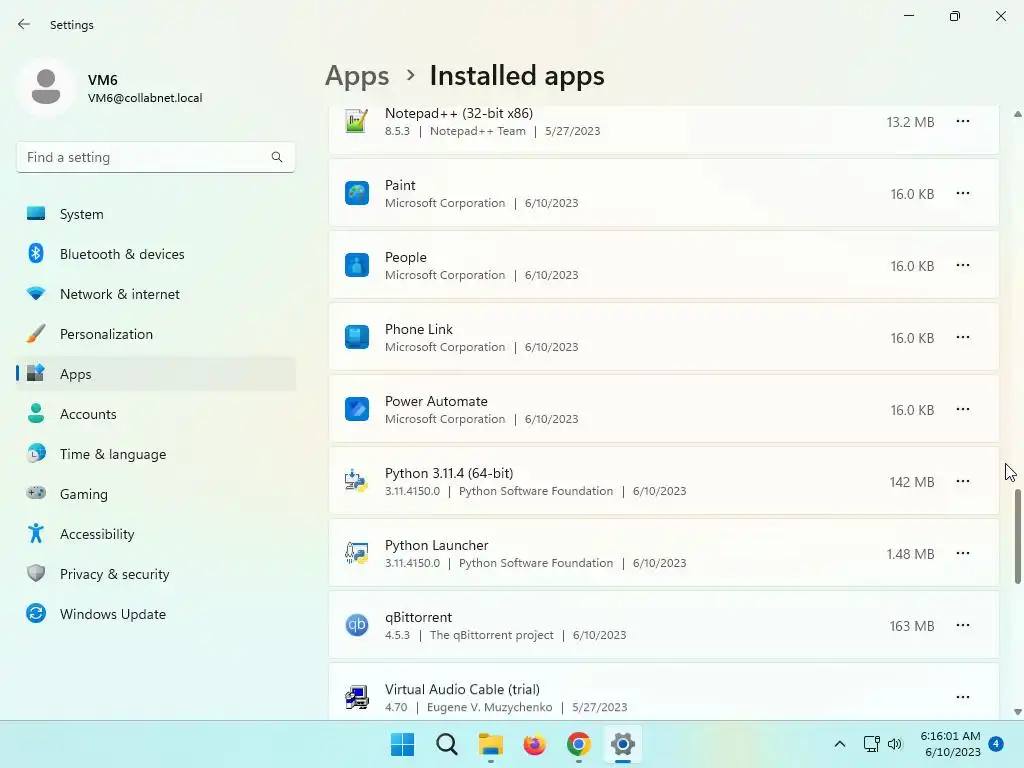Screen dimensions: 1024x768
Task: Click the Notepad++ size 13.2 MB
Action: (x=910, y=122)
